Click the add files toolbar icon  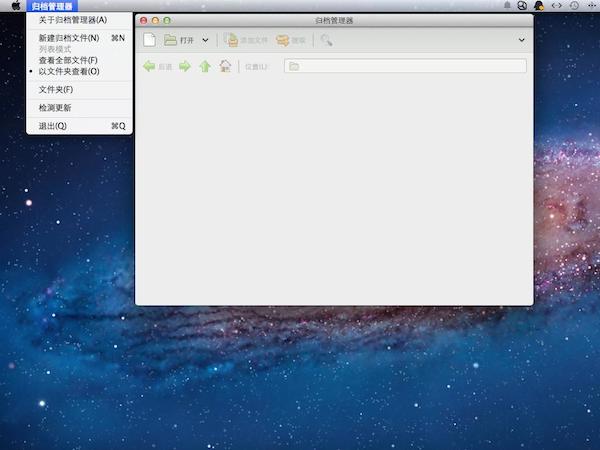click(232, 40)
